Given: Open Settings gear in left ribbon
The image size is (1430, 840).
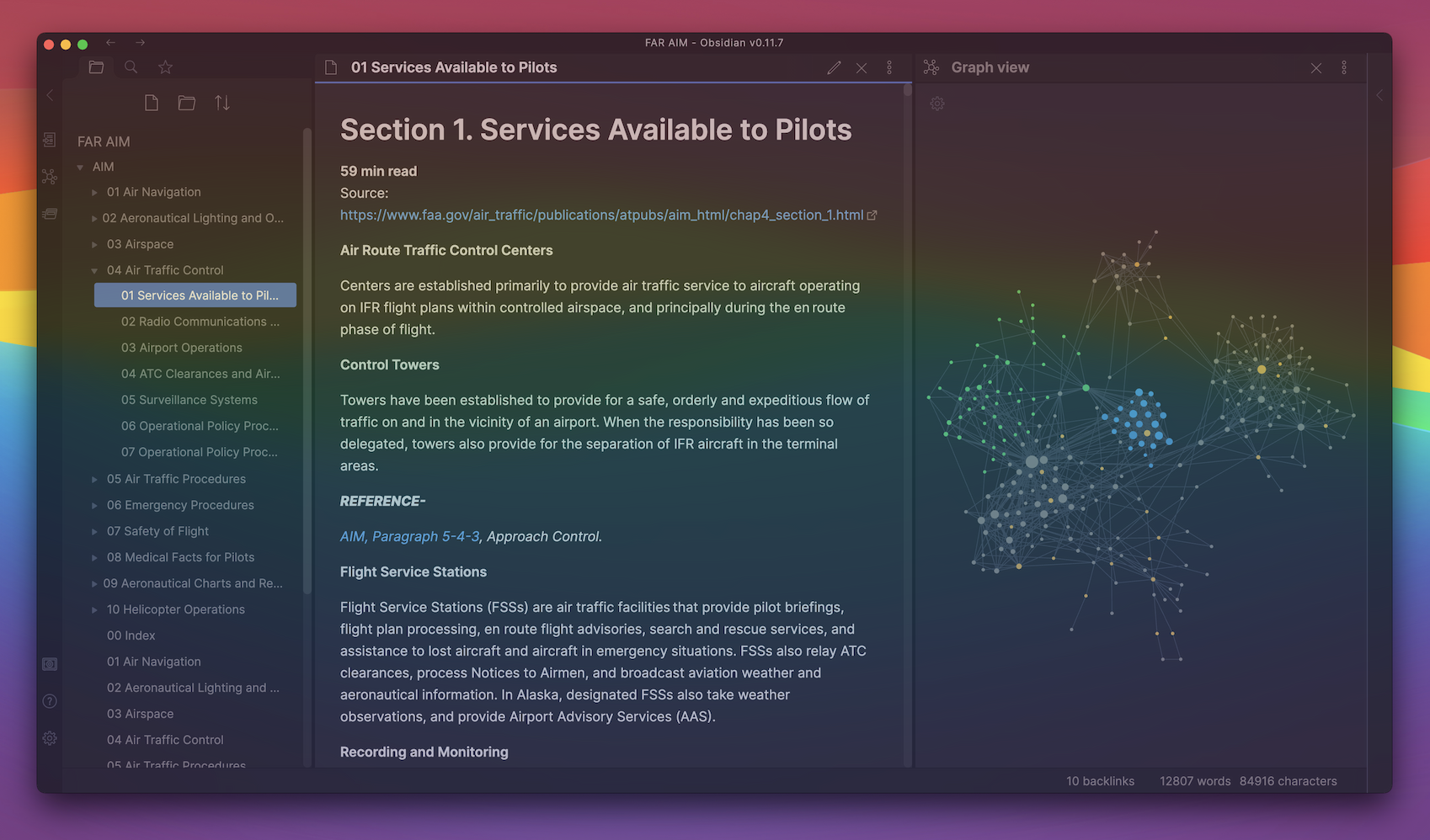Looking at the screenshot, I should (50, 738).
